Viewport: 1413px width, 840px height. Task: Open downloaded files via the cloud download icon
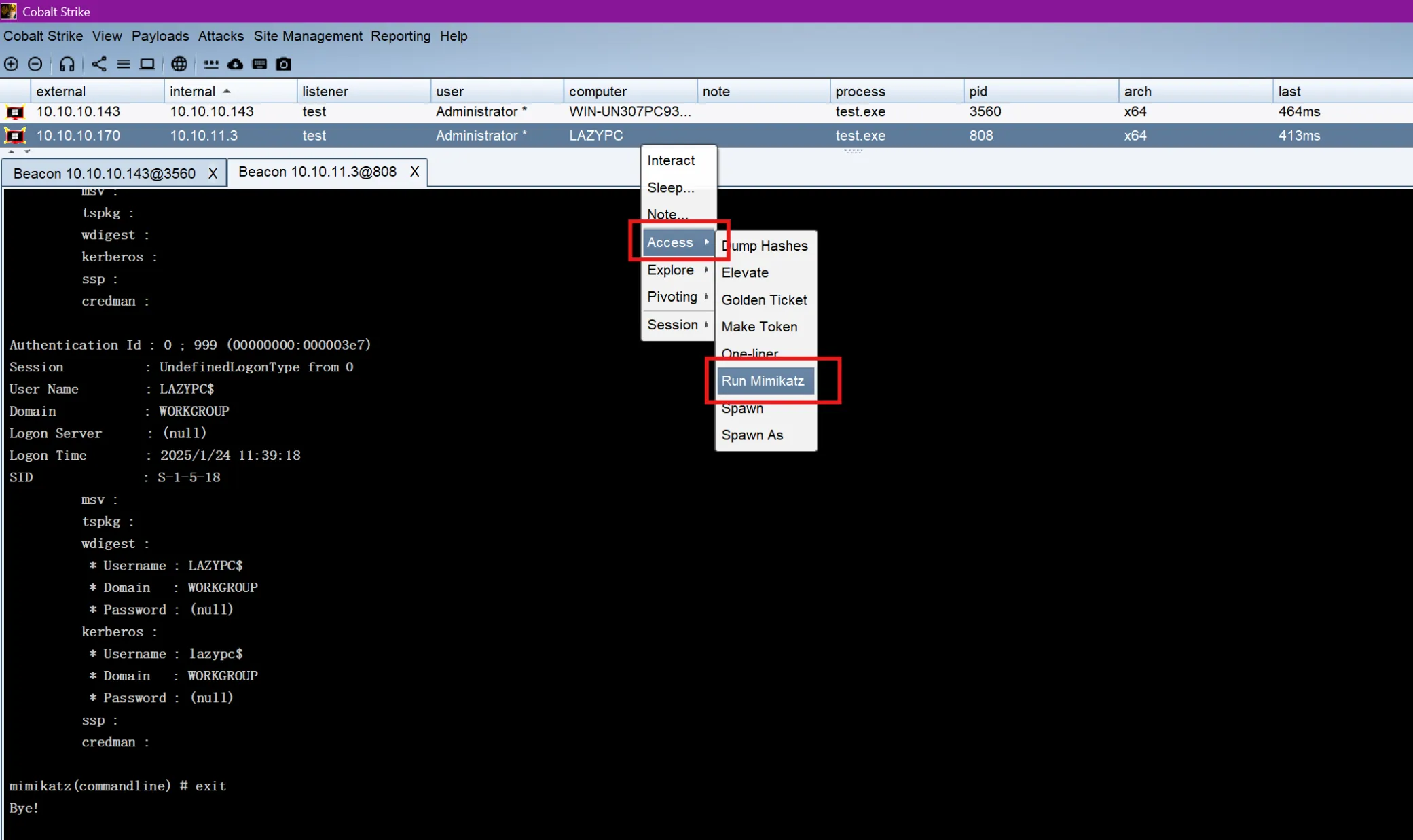[x=235, y=64]
